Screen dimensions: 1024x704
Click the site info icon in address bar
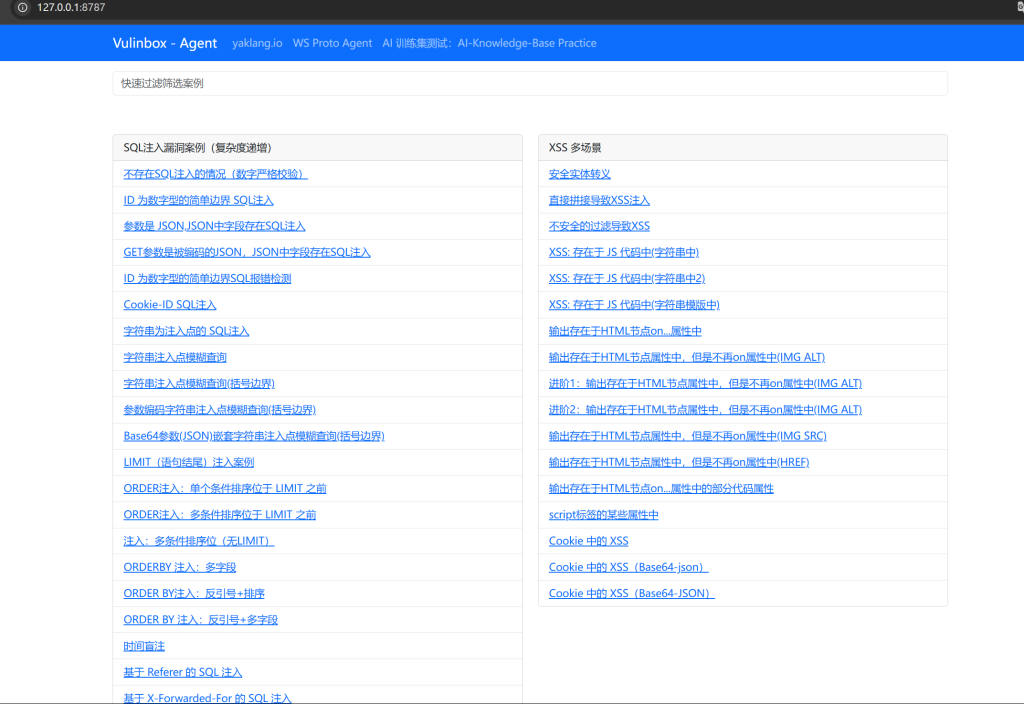pyautogui.click(x=22, y=7)
